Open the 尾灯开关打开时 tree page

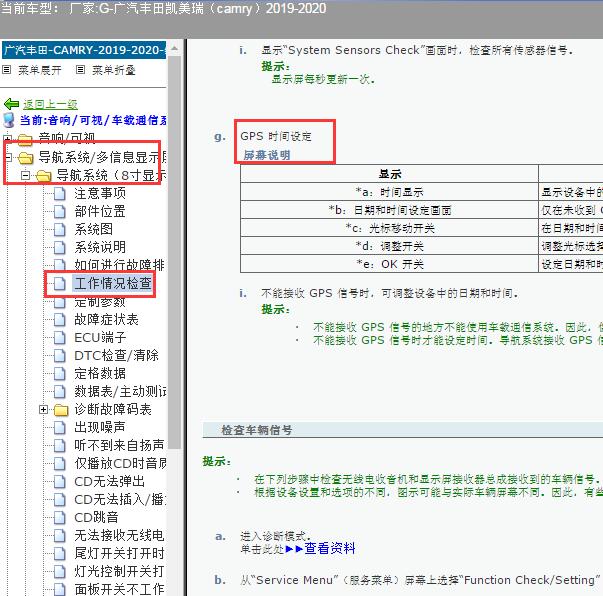(x=119, y=553)
